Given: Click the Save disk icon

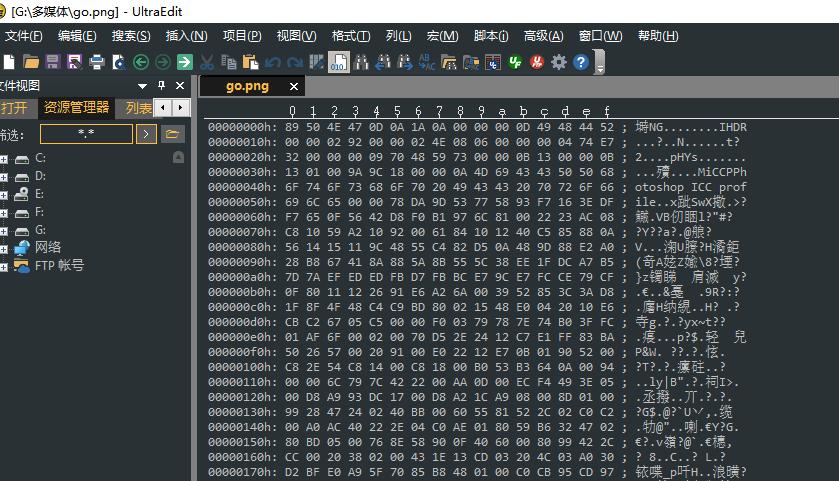Looking at the screenshot, I should pos(53,62).
